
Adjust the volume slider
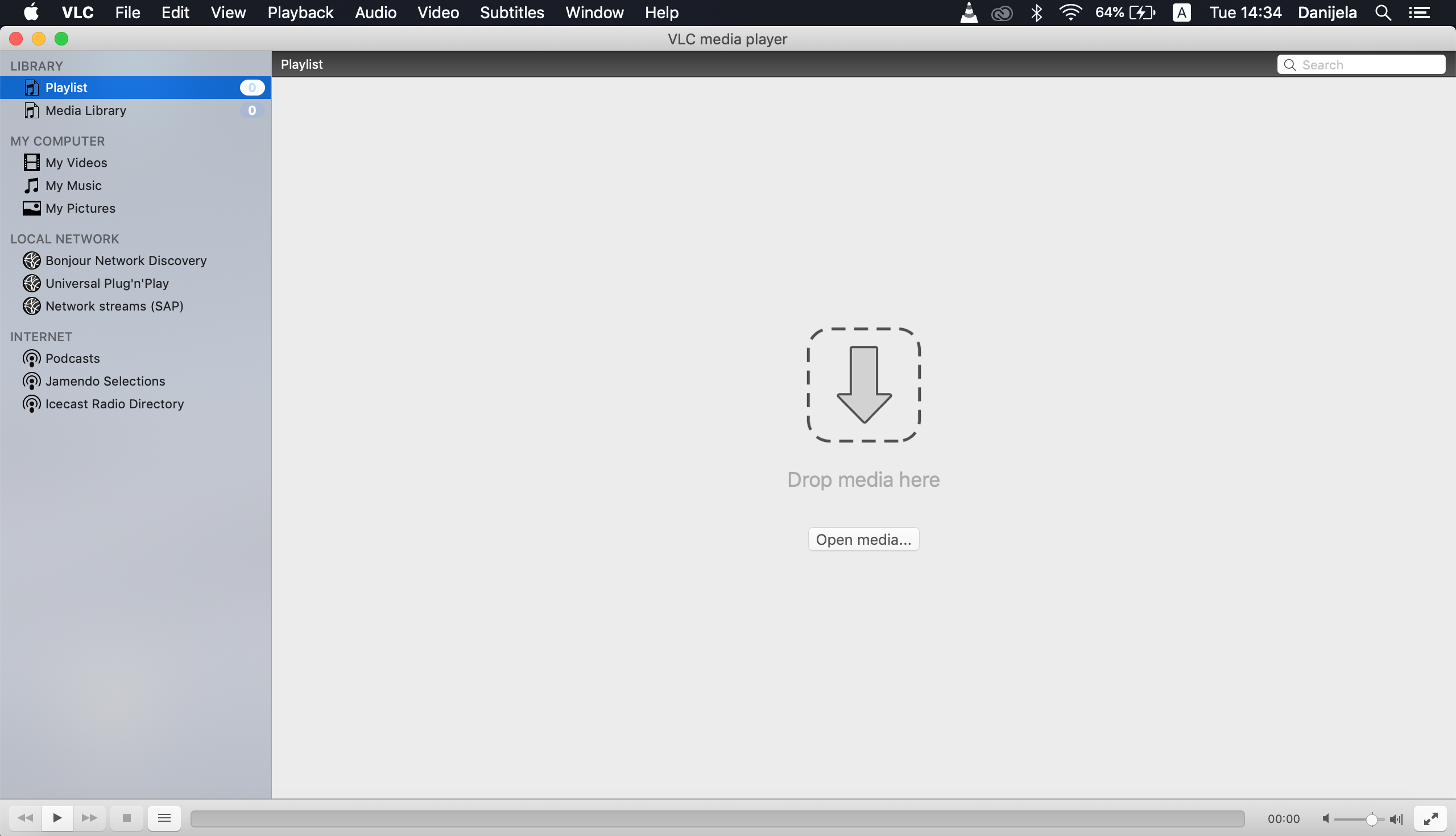[1371, 820]
